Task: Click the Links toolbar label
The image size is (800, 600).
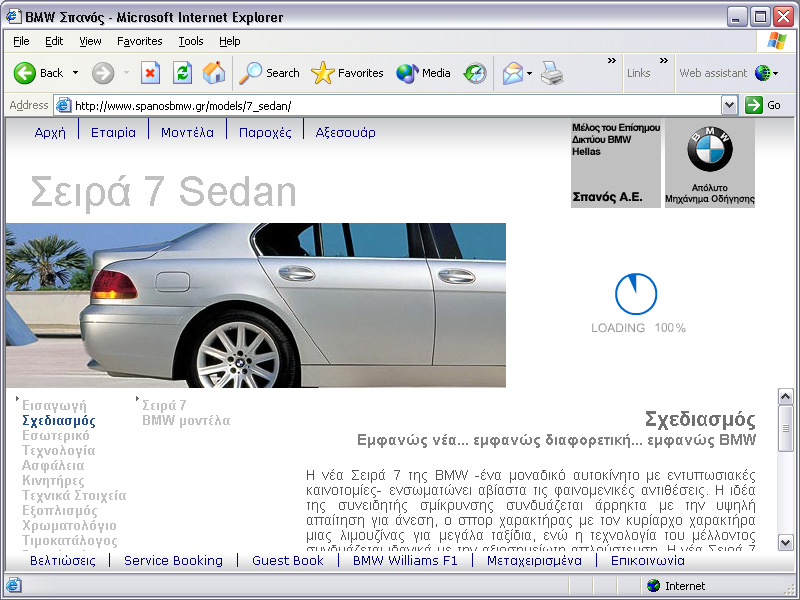Action: (639, 73)
